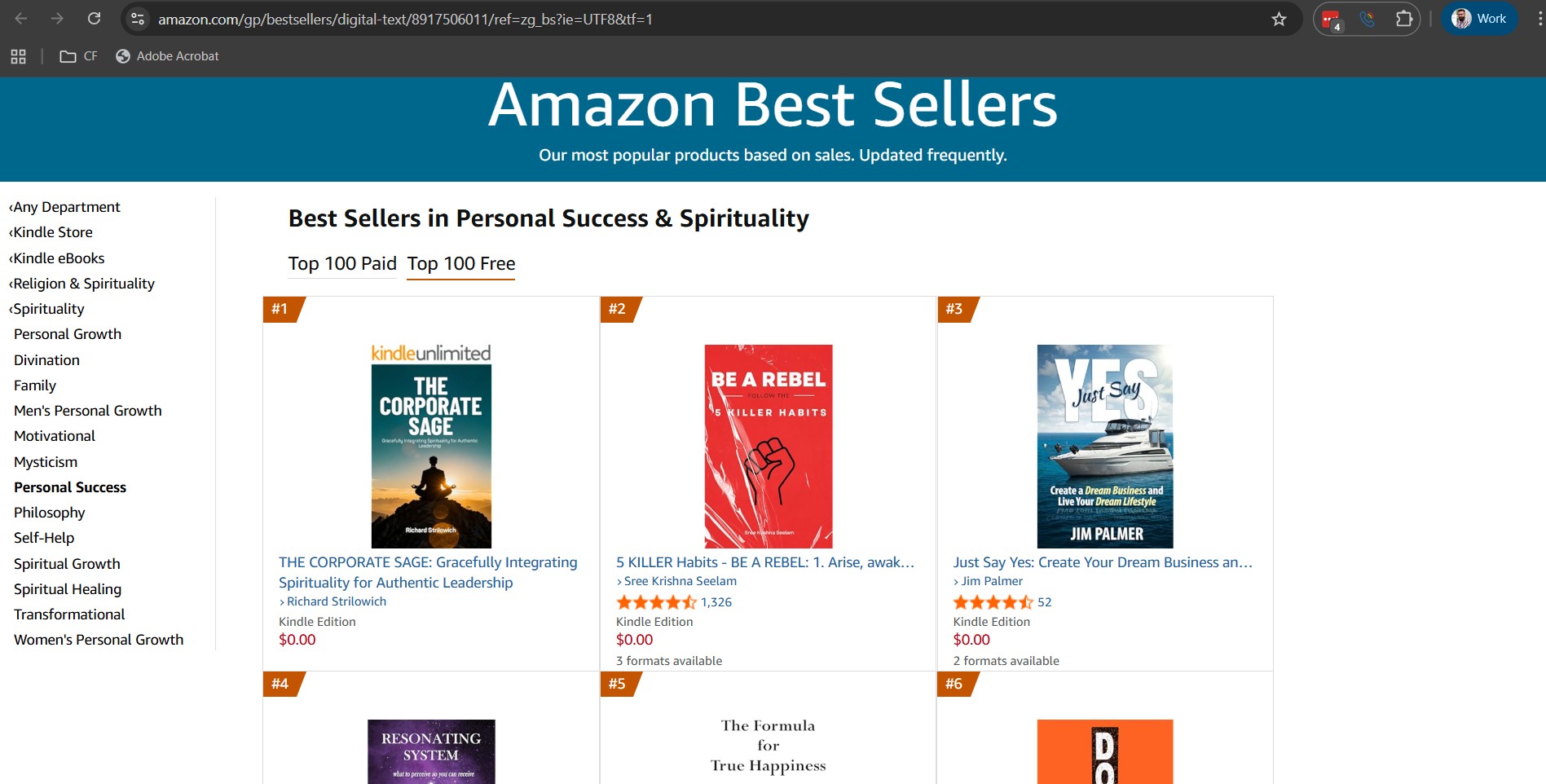This screenshot has height=784, width=1546.
Task: Open the Work profile menu
Action: [1479, 19]
